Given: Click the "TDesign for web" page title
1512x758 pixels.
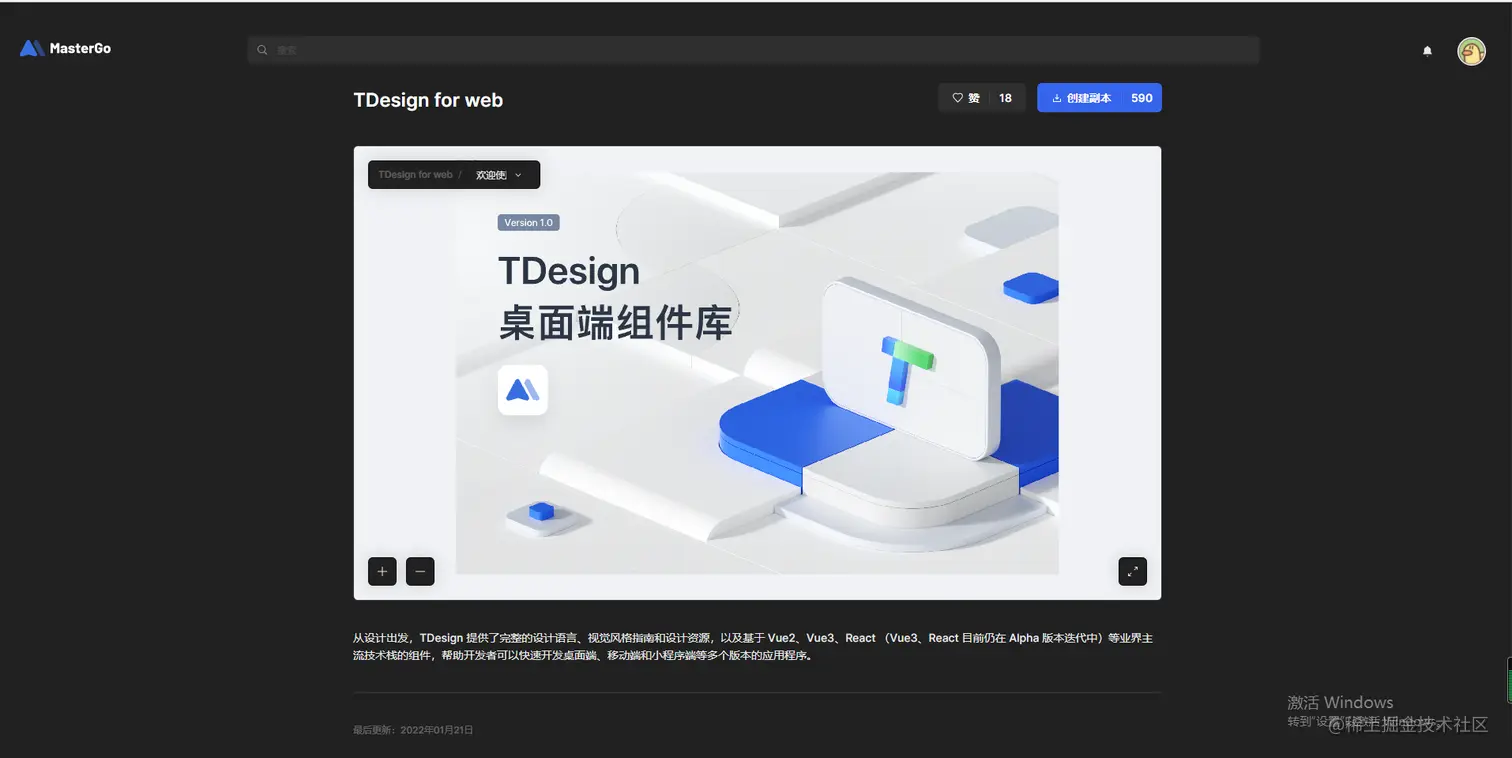Looking at the screenshot, I should [x=428, y=100].
